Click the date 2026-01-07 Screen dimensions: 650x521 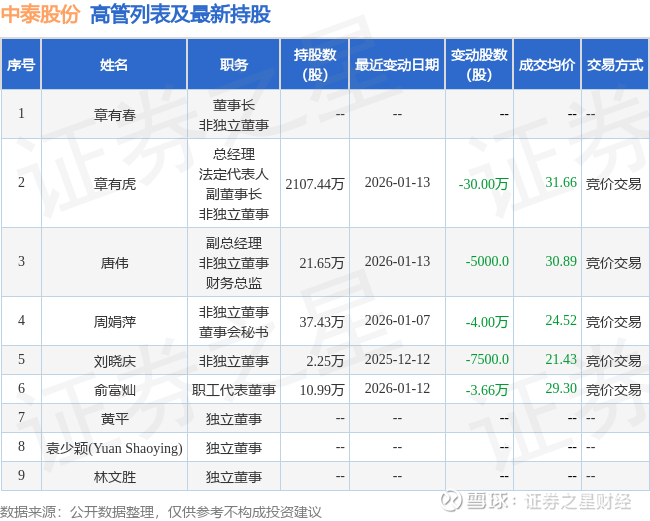(397, 320)
